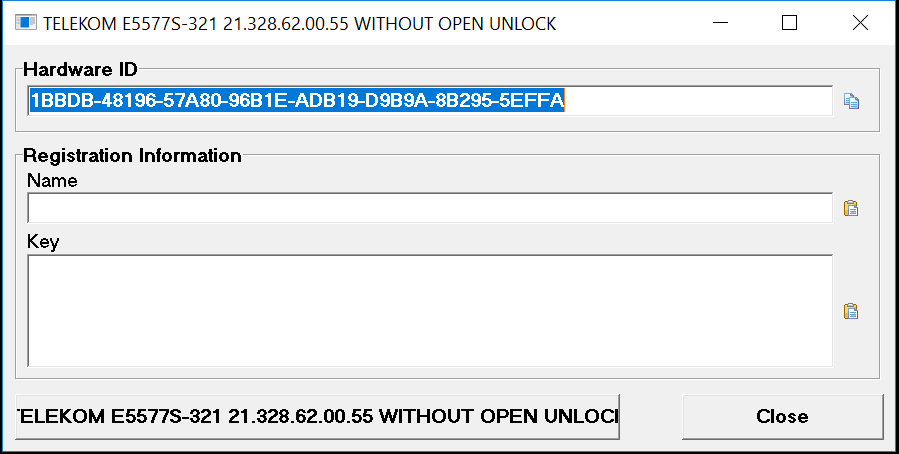This screenshot has width=899, height=454.
Task: Click the TELEKOM E5577S-321 WITHOUT OPEN UNLOCK button
Action: [x=318, y=417]
